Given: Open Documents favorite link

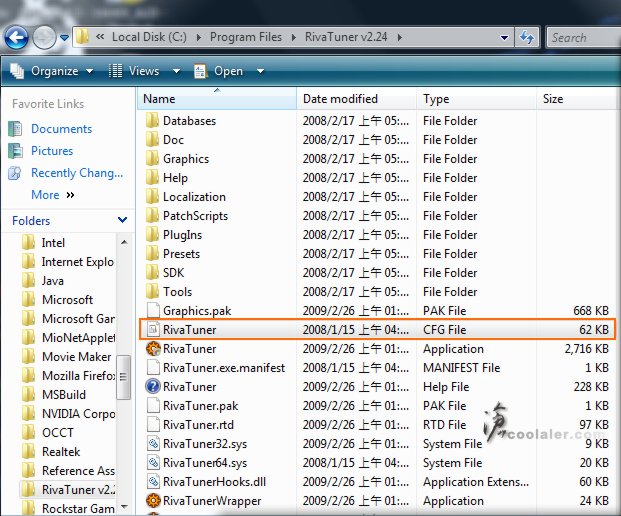Looking at the screenshot, I should 61,129.
